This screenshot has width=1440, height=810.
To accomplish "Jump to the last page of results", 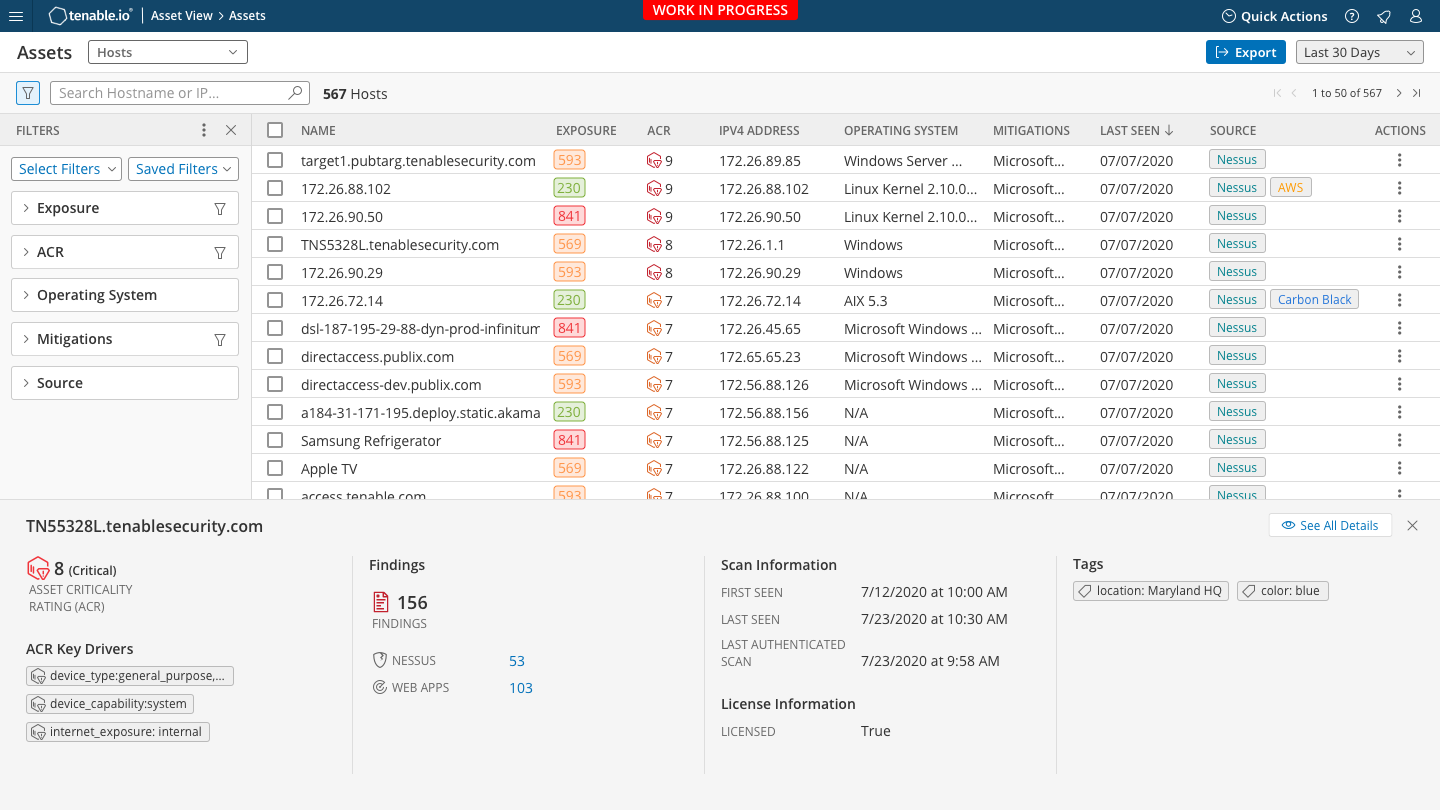I will pos(1417,93).
